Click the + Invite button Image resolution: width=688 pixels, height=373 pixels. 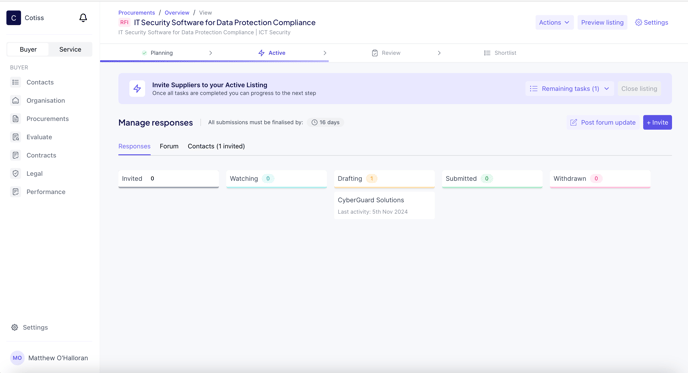click(657, 122)
